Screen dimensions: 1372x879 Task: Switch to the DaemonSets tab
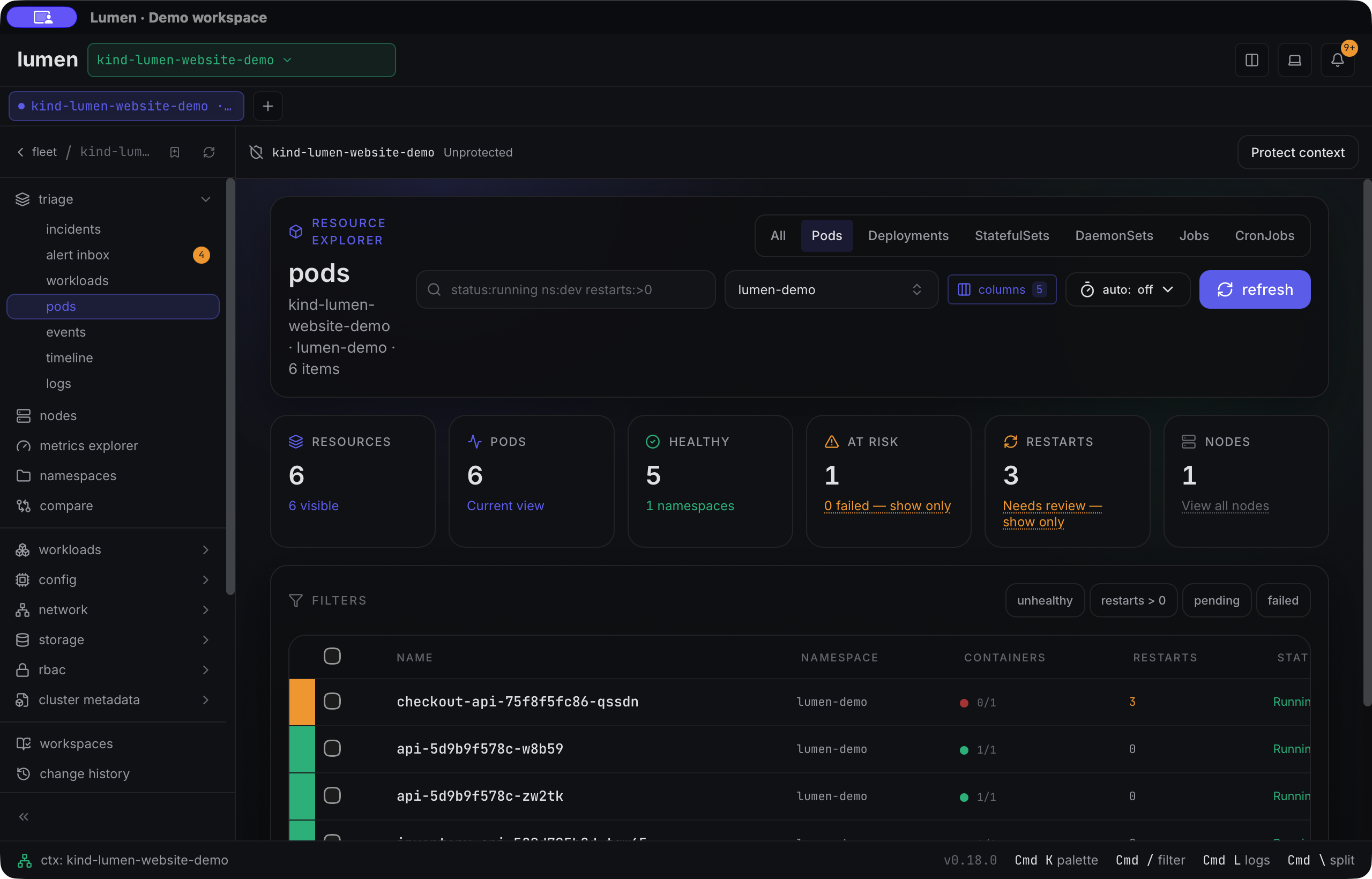1114,236
